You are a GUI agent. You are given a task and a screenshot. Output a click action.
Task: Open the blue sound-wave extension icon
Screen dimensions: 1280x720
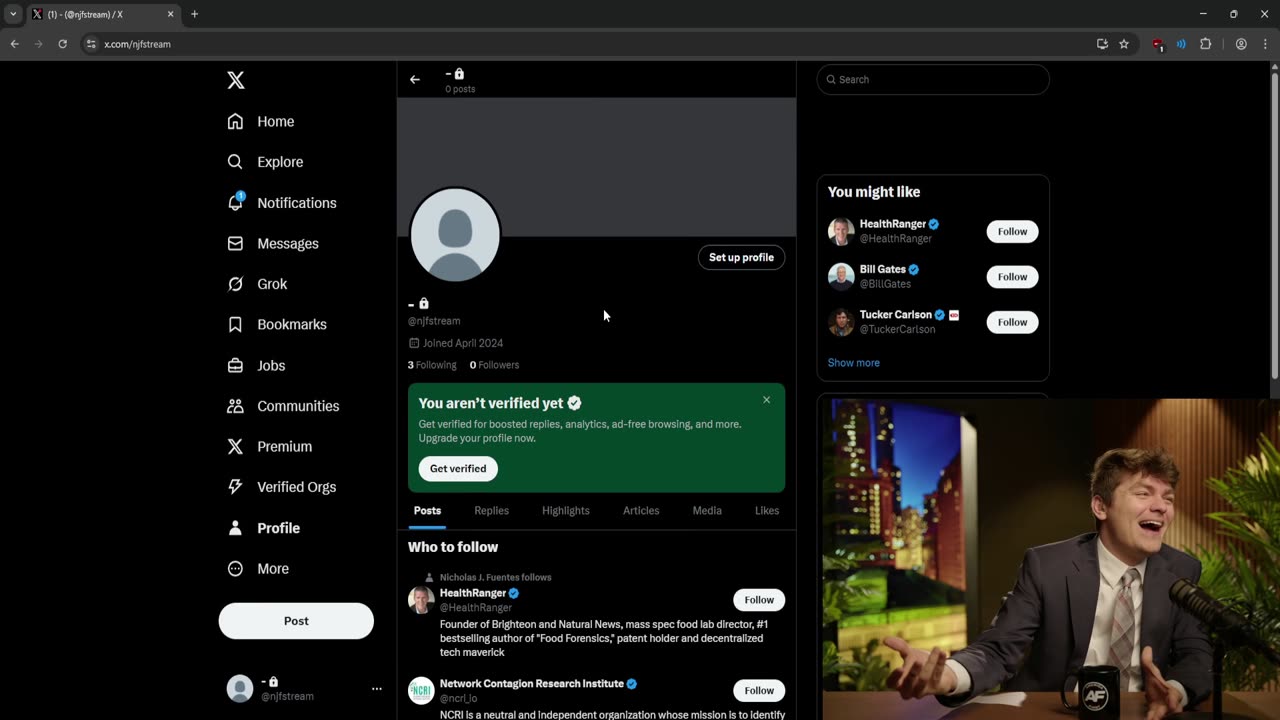[1181, 44]
